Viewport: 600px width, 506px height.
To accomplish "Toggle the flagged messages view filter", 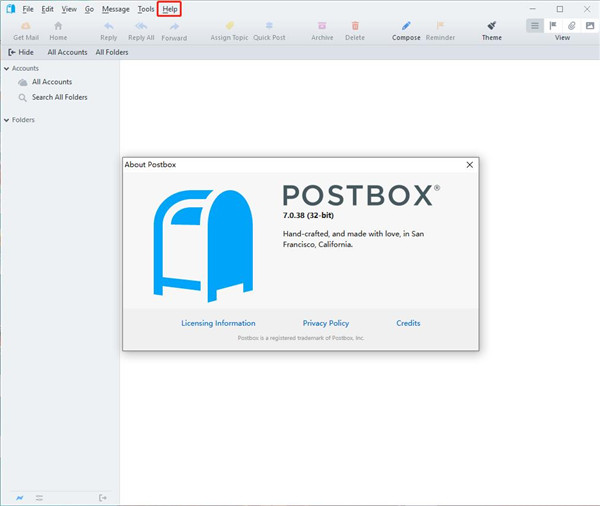I will click(x=553, y=25).
